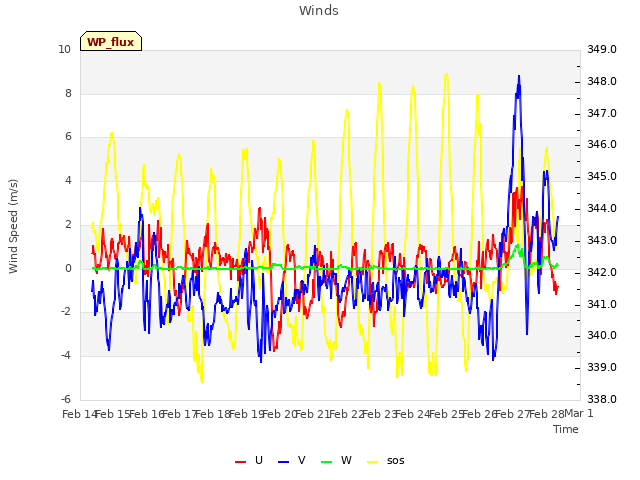Screen dimensions: 640x480
Task: Click the Wind Speed (m/s) axis label
Action: pos(13,226)
